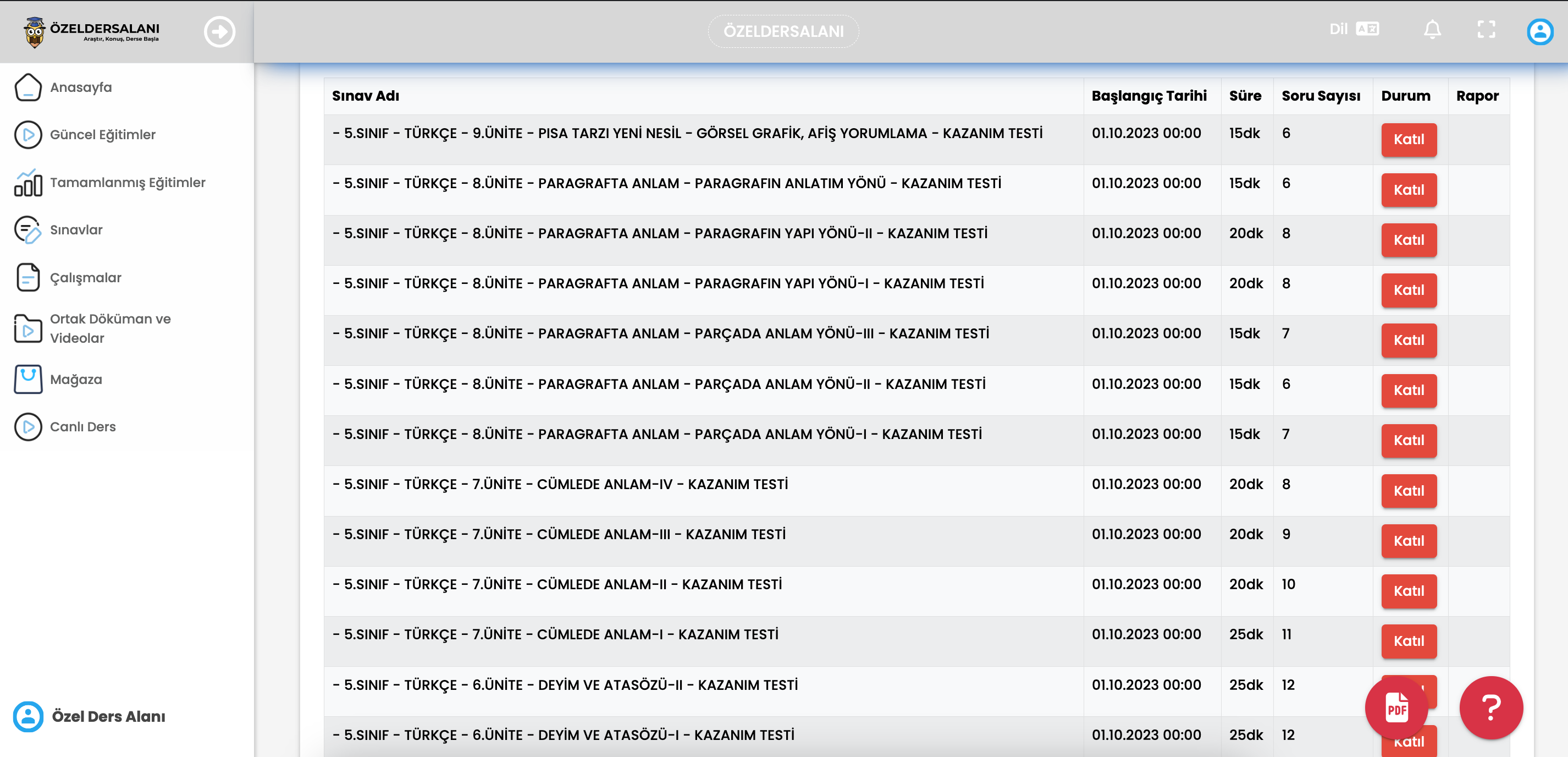Click the red PDF export button

click(x=1396, y=707)
